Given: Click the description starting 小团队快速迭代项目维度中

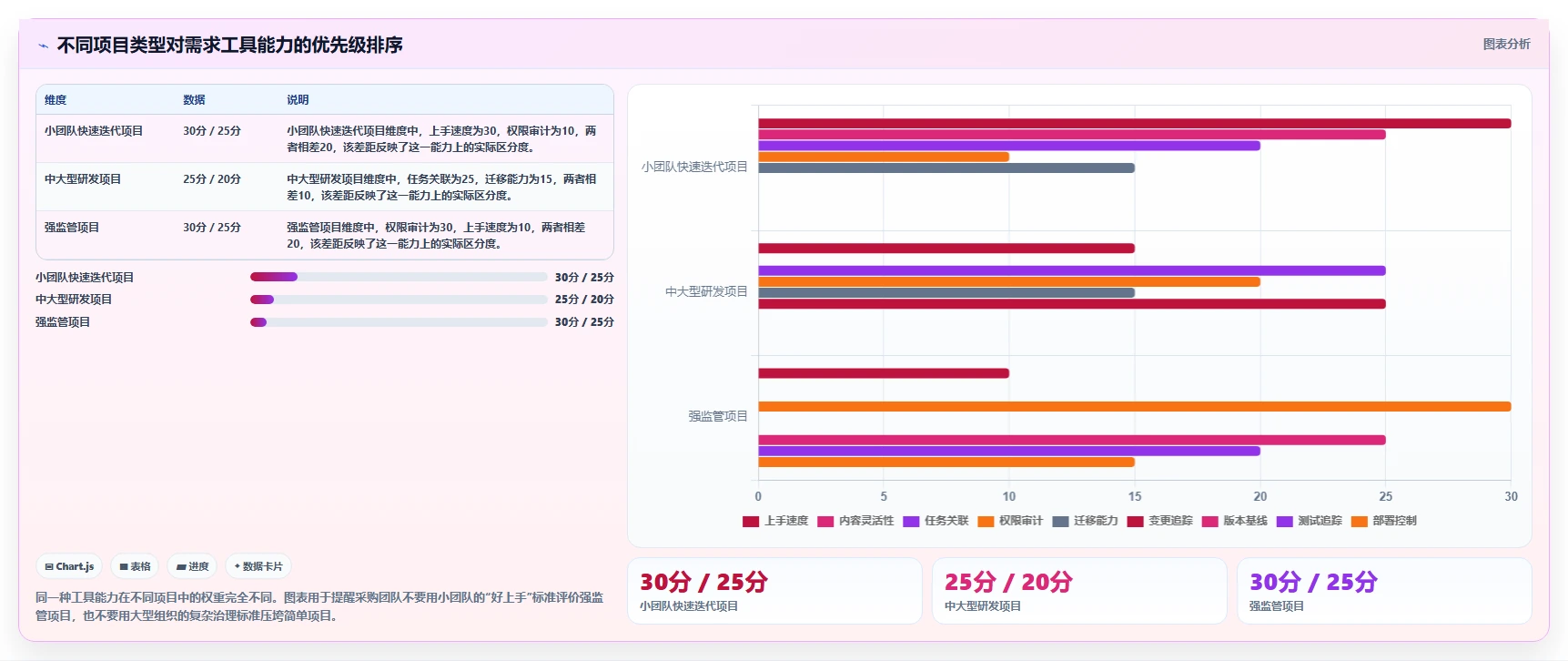Looking at the screenshot, I should [x=442, y=139].
